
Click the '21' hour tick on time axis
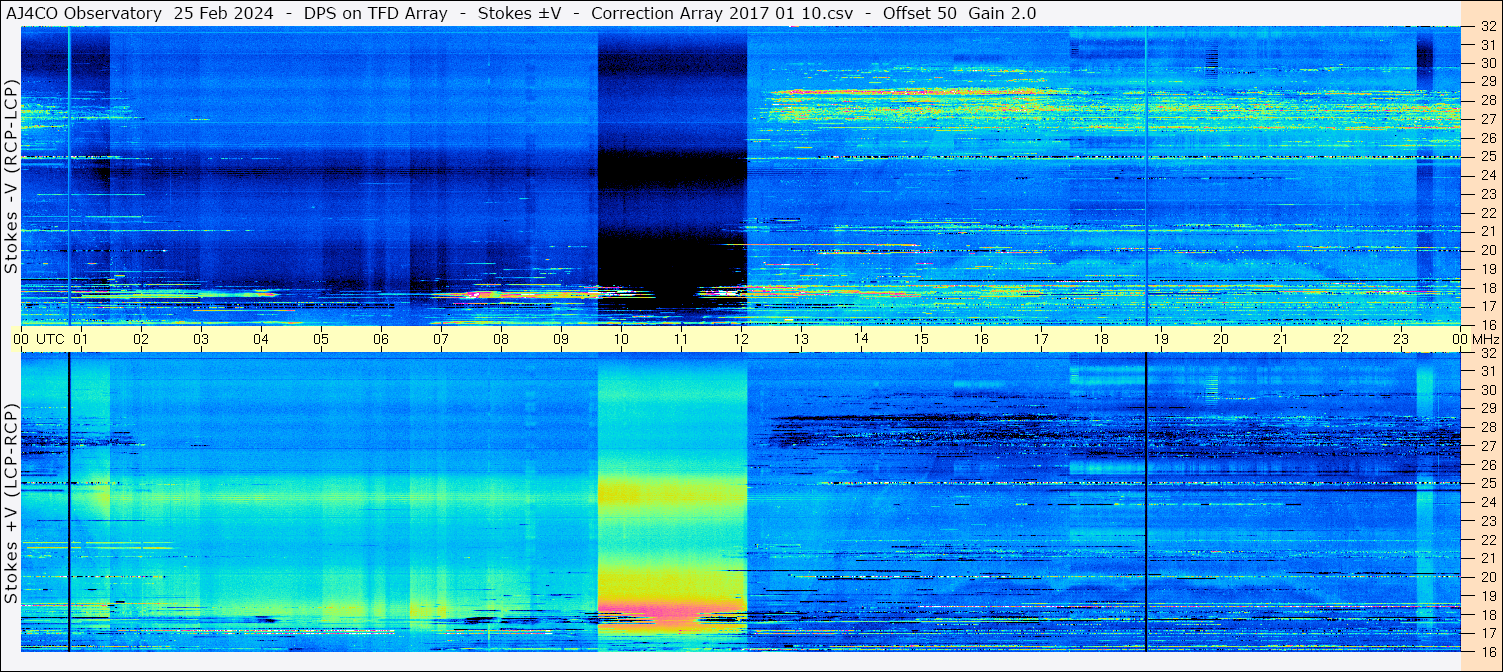click(1281, 339)
